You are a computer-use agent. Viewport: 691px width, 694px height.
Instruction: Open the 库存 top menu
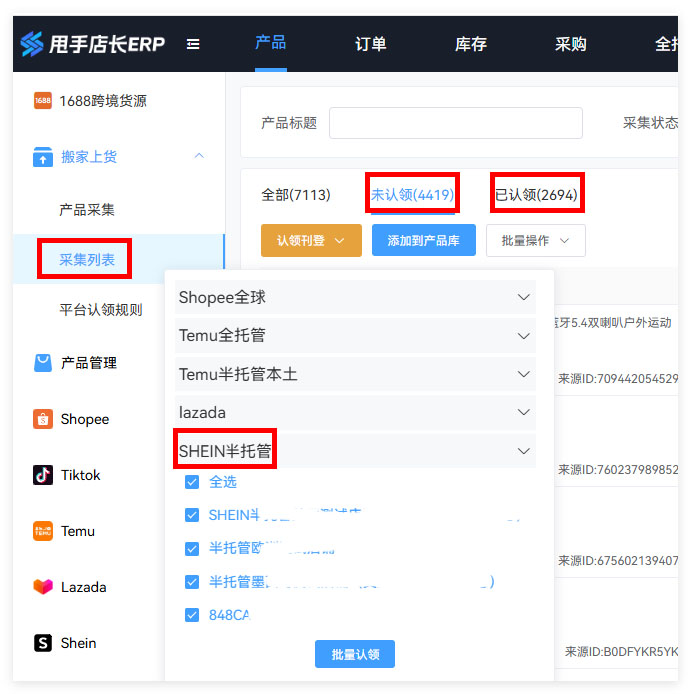tap(471, 44)
